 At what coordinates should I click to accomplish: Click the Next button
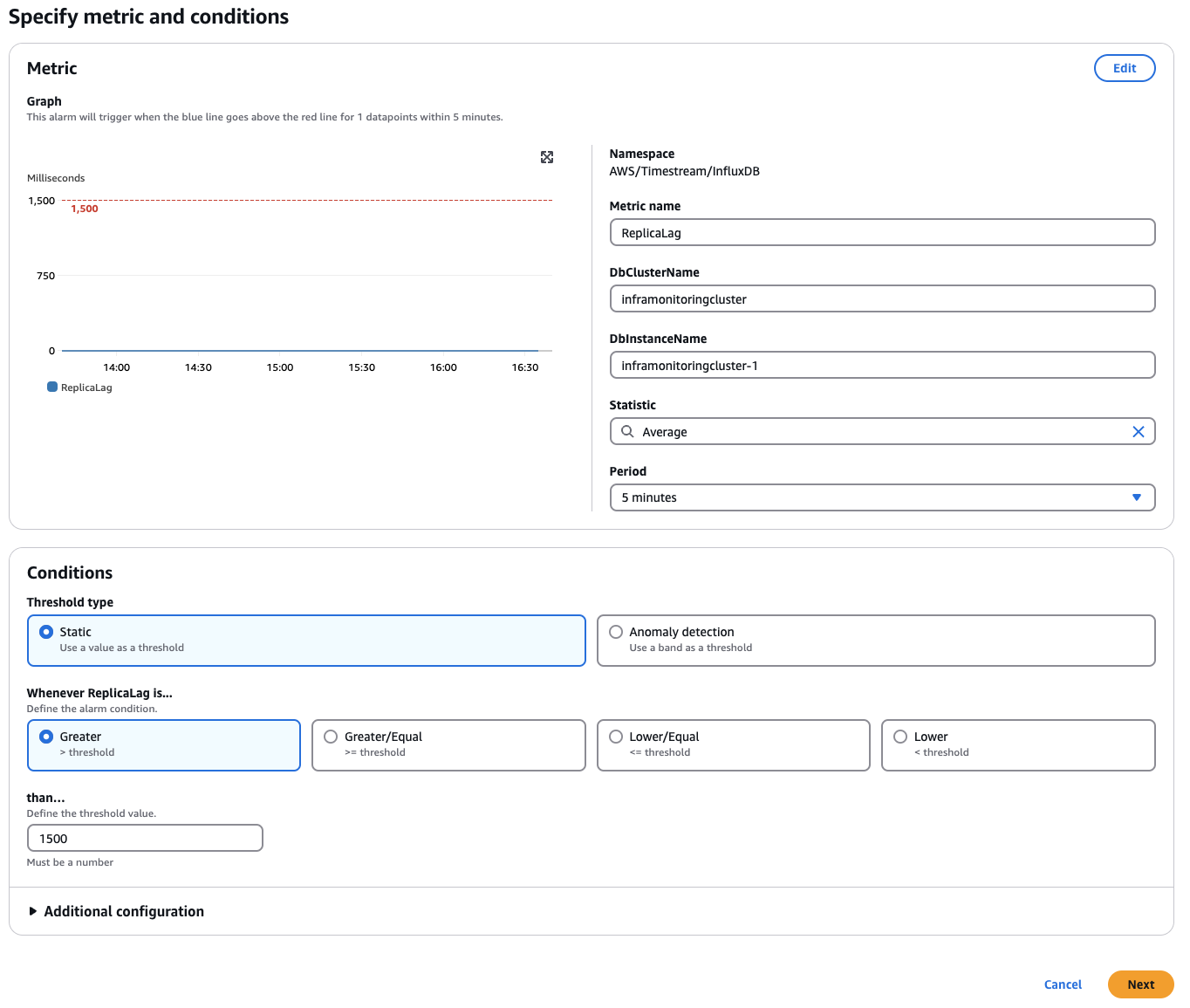click(x=1140, y=984)
